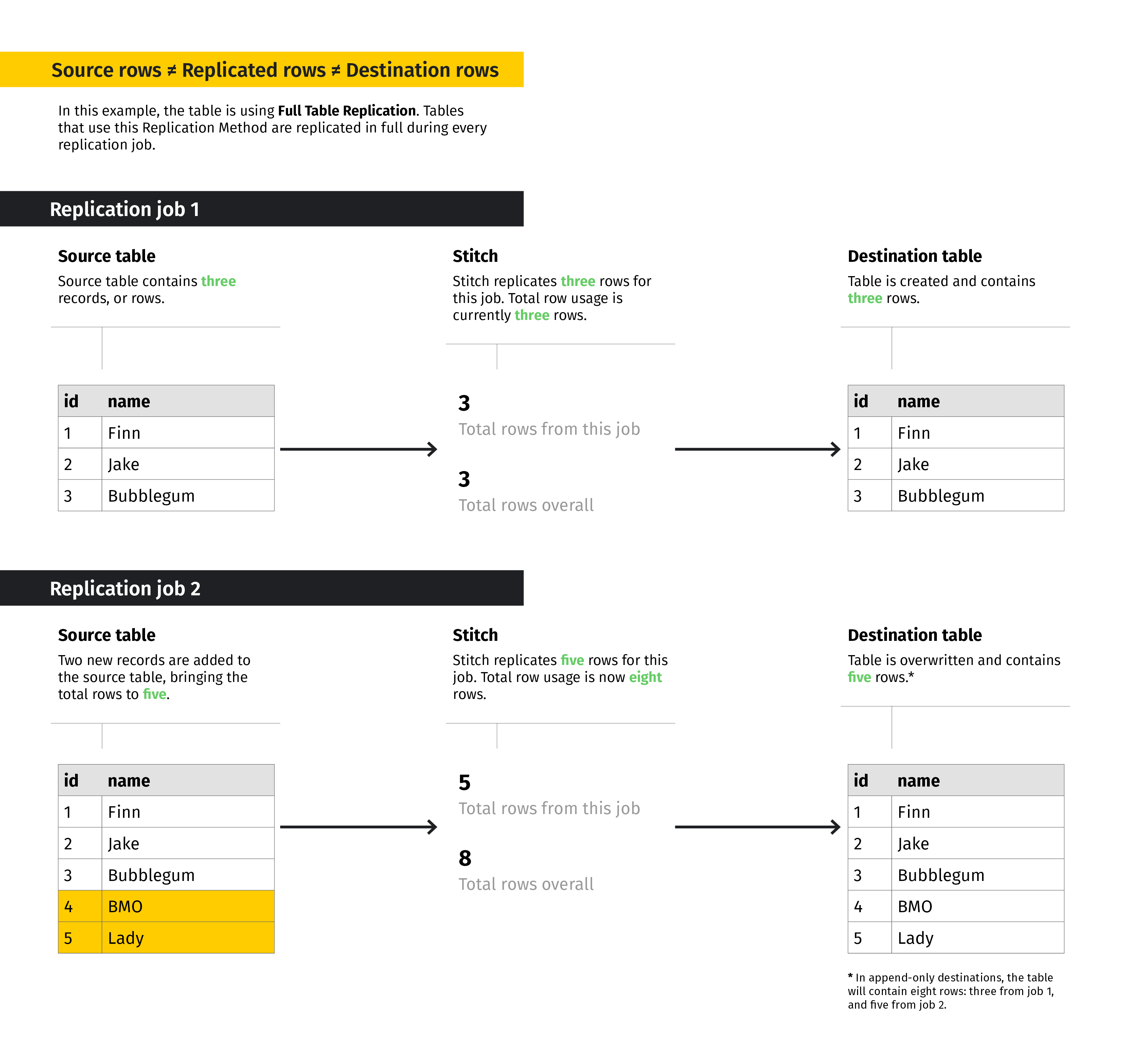The image size is (1121, 1064).
Task: Click the id column header in job 1 source table
Action: click(x=71, y=401)
